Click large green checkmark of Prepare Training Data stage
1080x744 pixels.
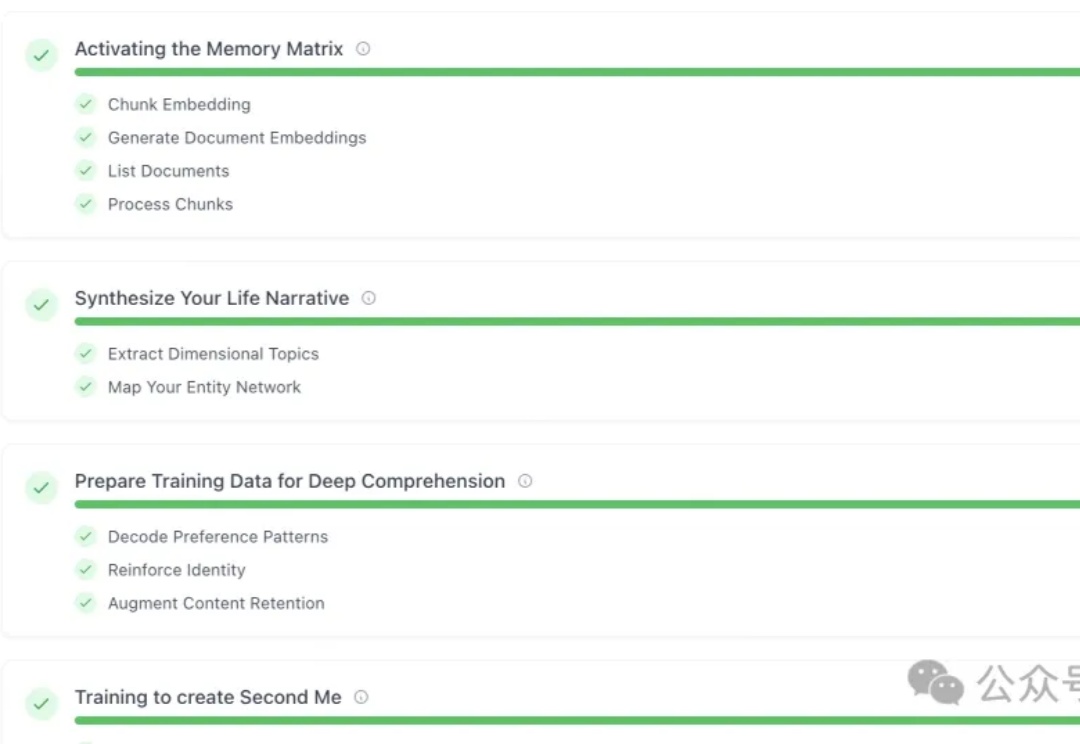[41, 488]
